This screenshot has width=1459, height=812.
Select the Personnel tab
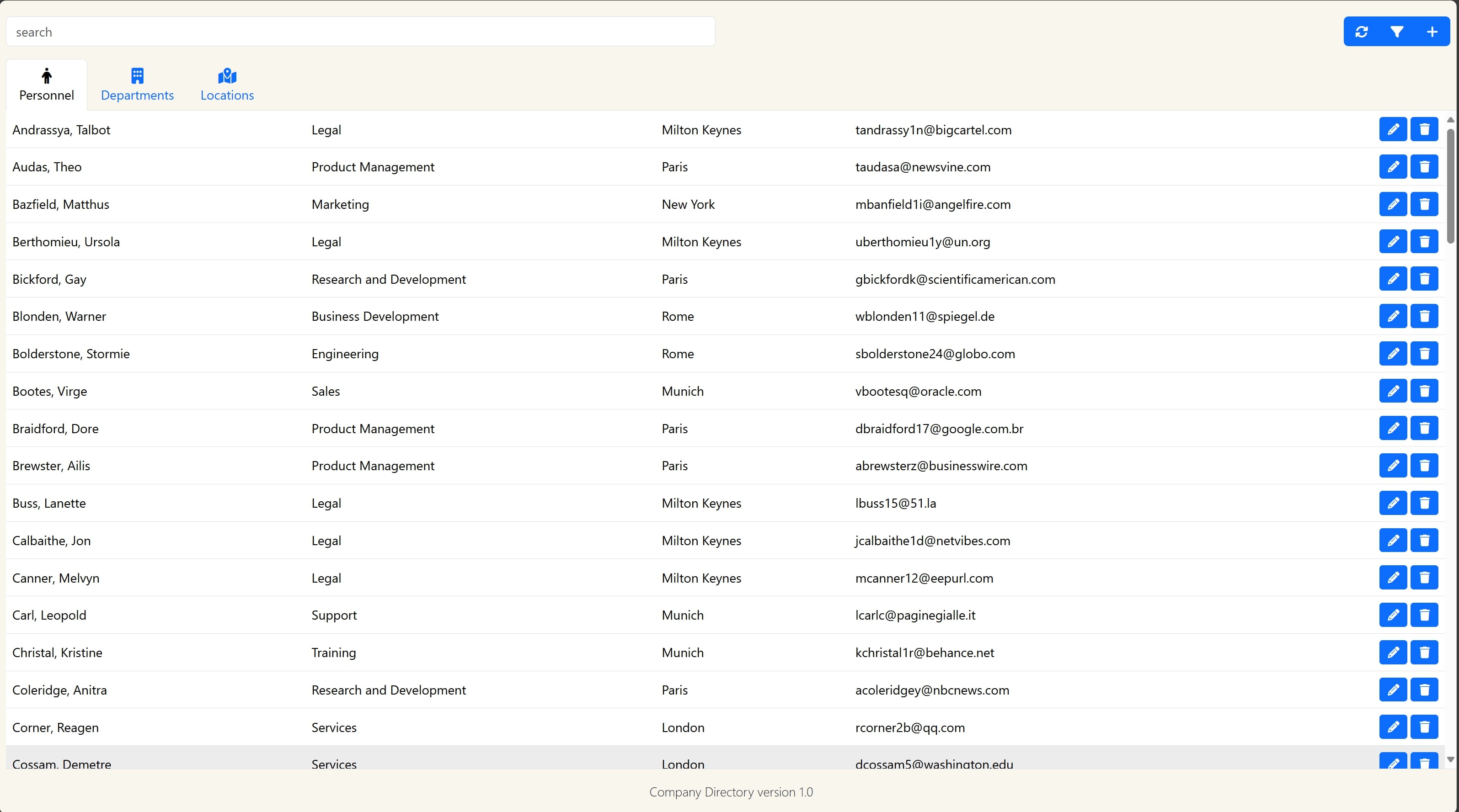47,85
